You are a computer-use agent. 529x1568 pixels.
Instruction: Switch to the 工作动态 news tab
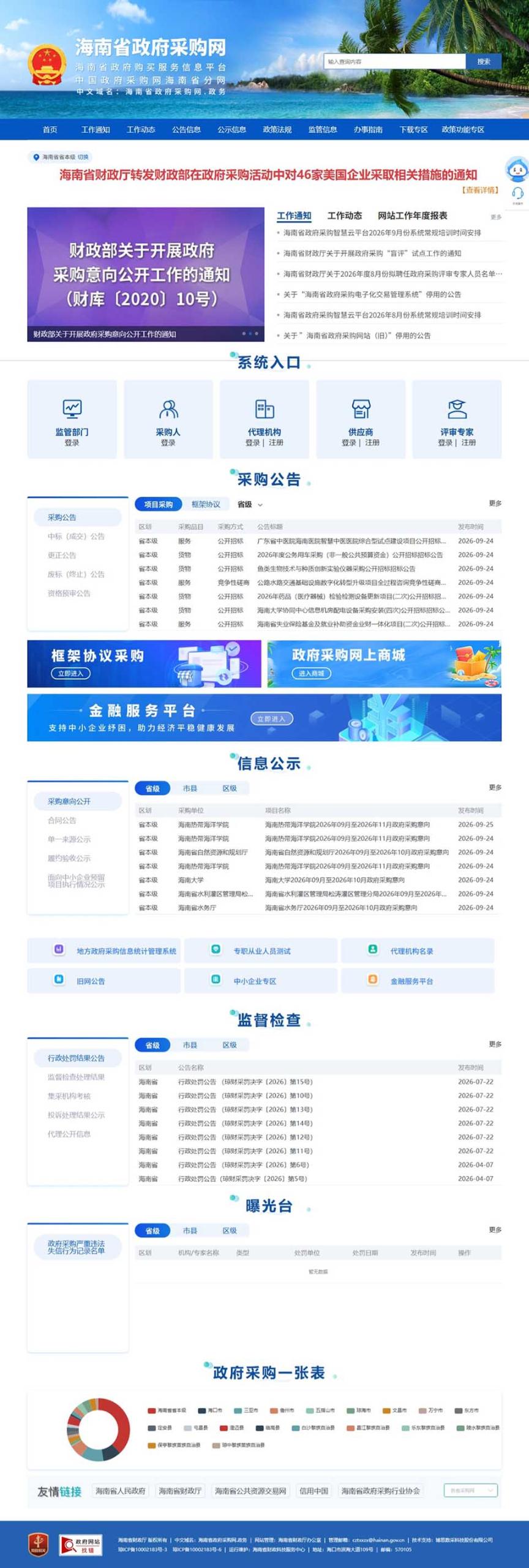[345, 216]
